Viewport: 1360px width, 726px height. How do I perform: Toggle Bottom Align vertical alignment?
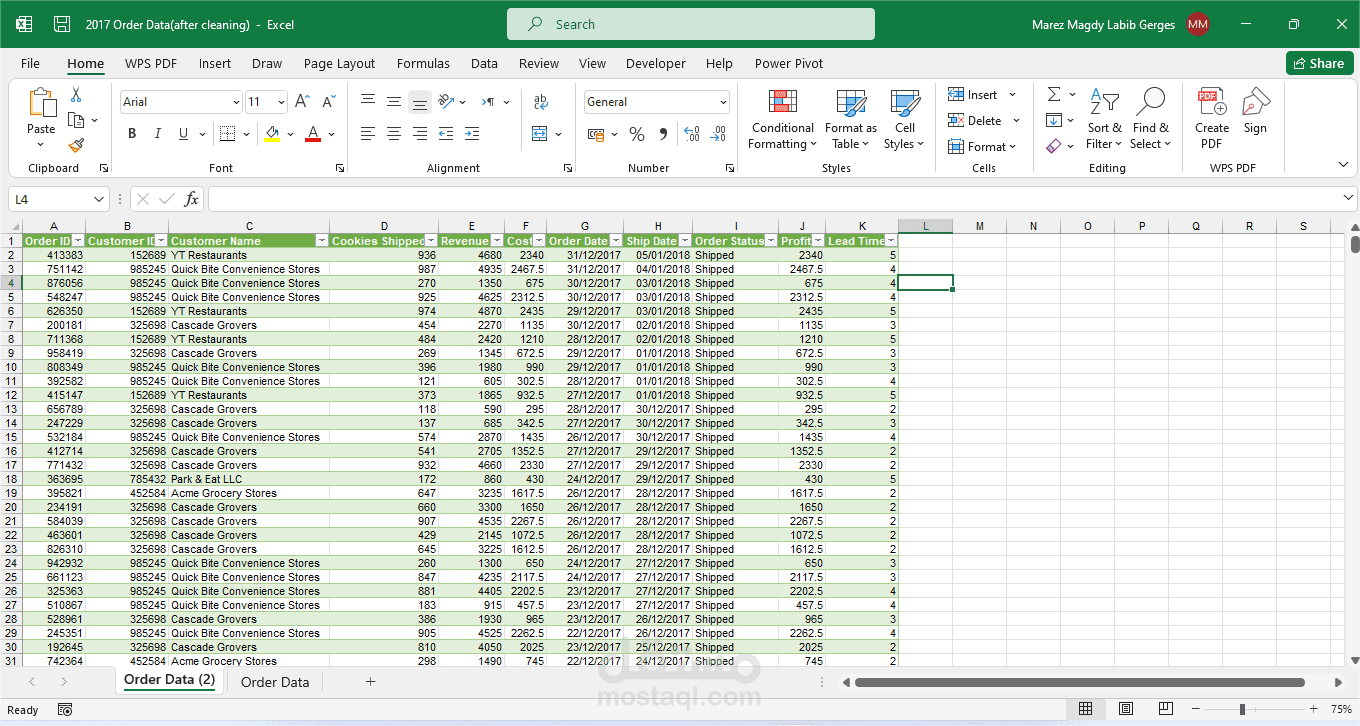pos(420,102)
